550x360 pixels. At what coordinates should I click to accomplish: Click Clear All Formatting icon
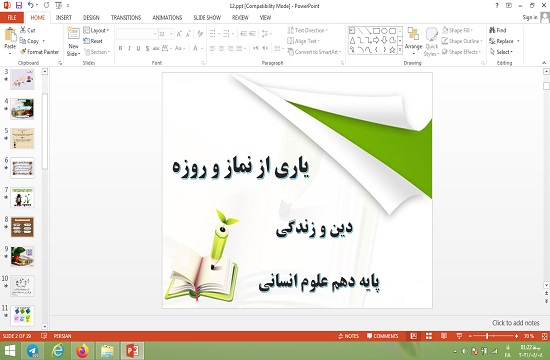pos(200,34)
